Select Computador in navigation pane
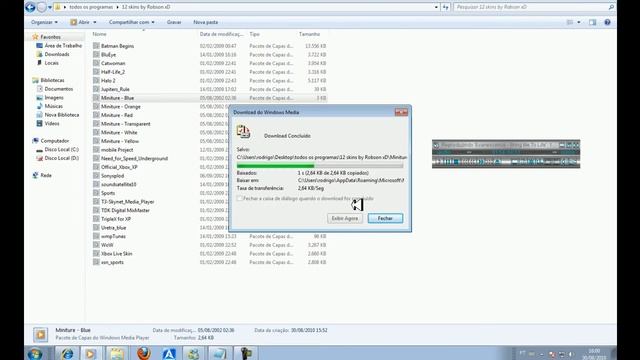This screenshot has height=360, width=640. 54,140
